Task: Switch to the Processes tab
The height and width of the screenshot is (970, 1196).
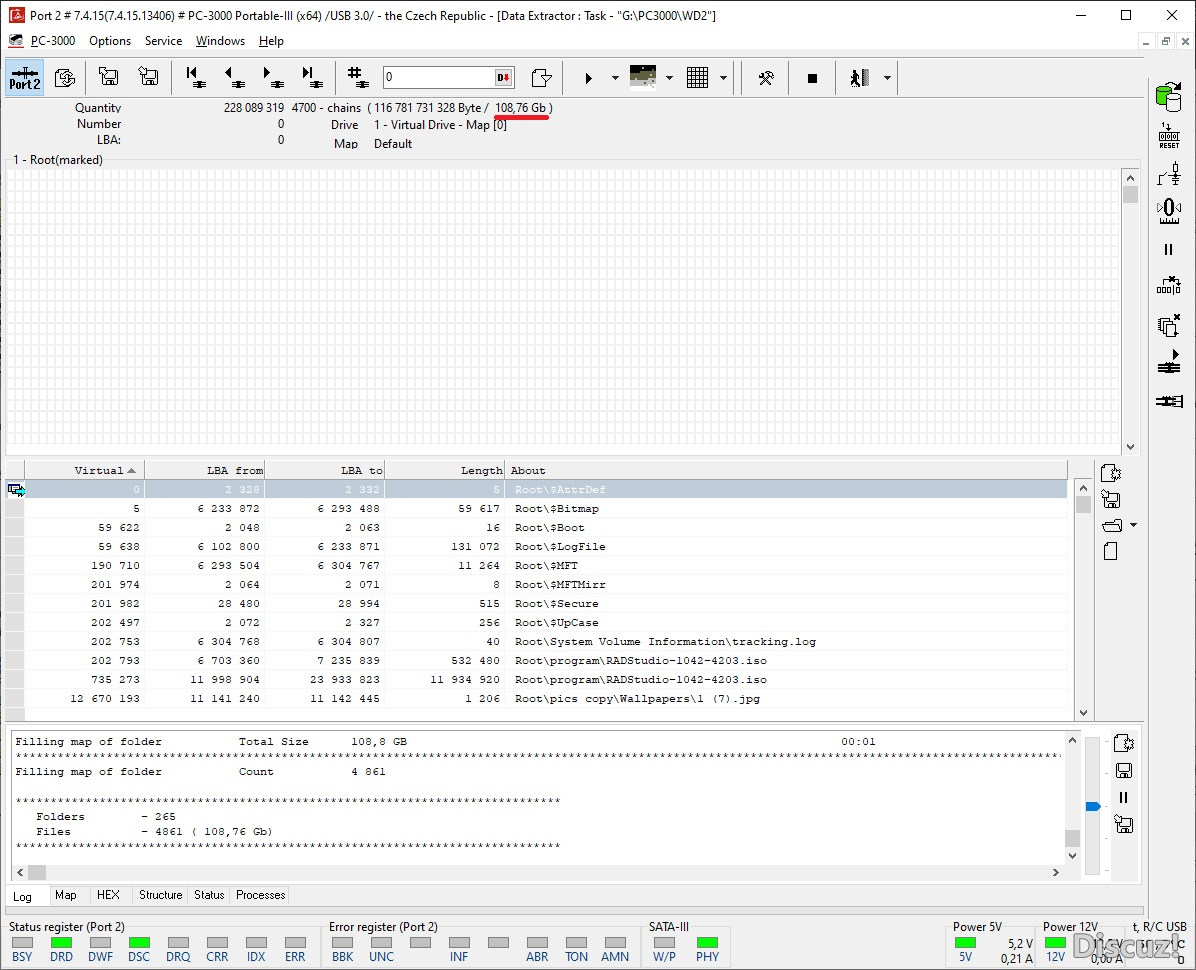Action: (x=260, y=895)
